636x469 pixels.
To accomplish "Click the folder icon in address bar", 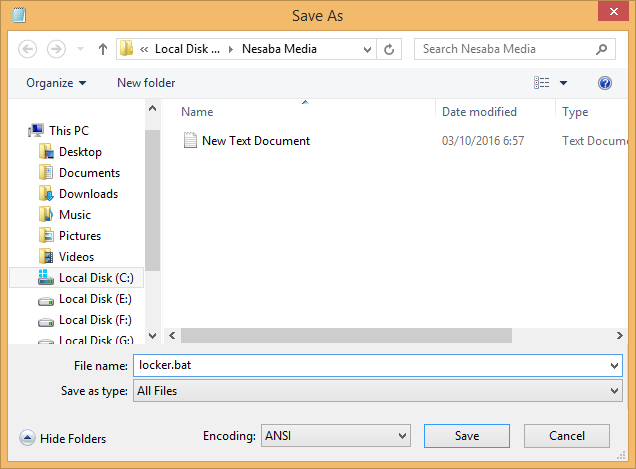I will (127, 49).
